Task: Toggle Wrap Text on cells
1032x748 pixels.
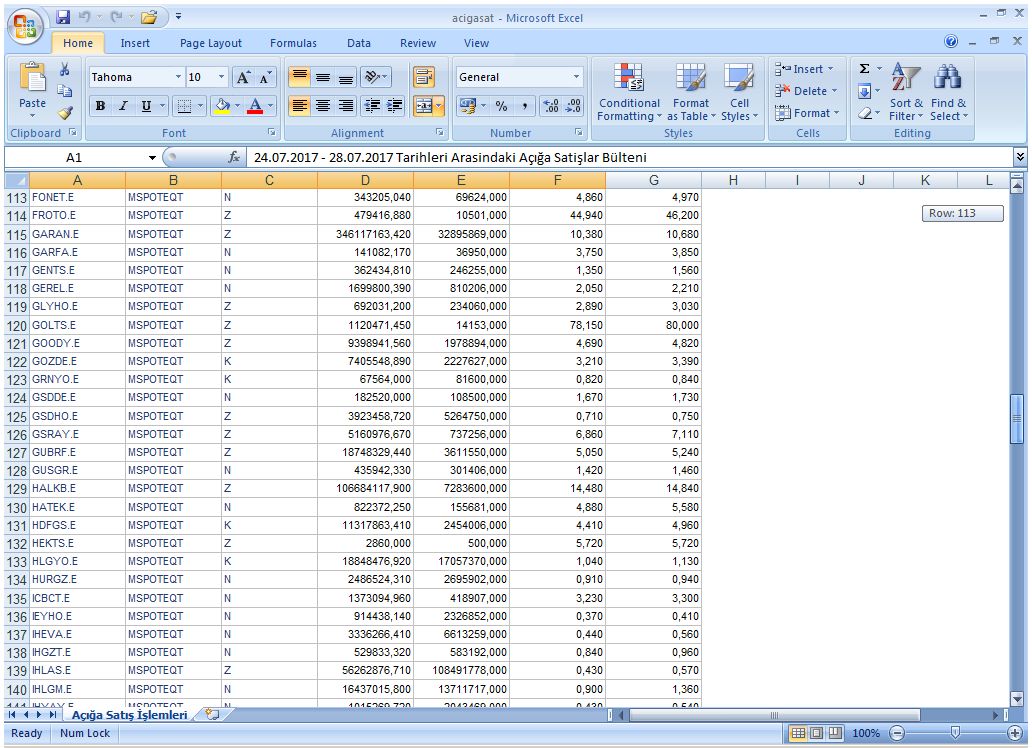Action: coord(424,77)
